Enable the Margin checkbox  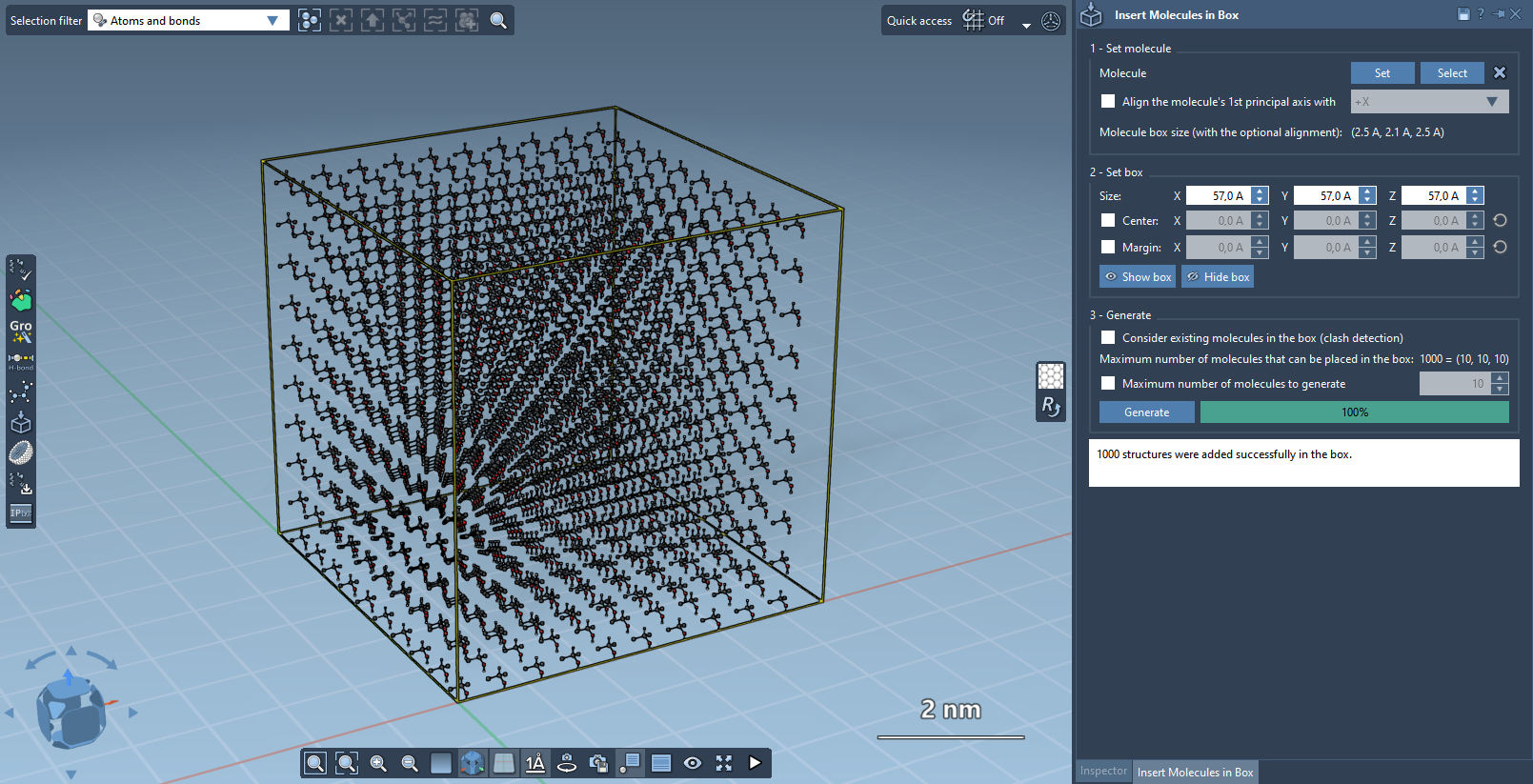(1108, 247)
